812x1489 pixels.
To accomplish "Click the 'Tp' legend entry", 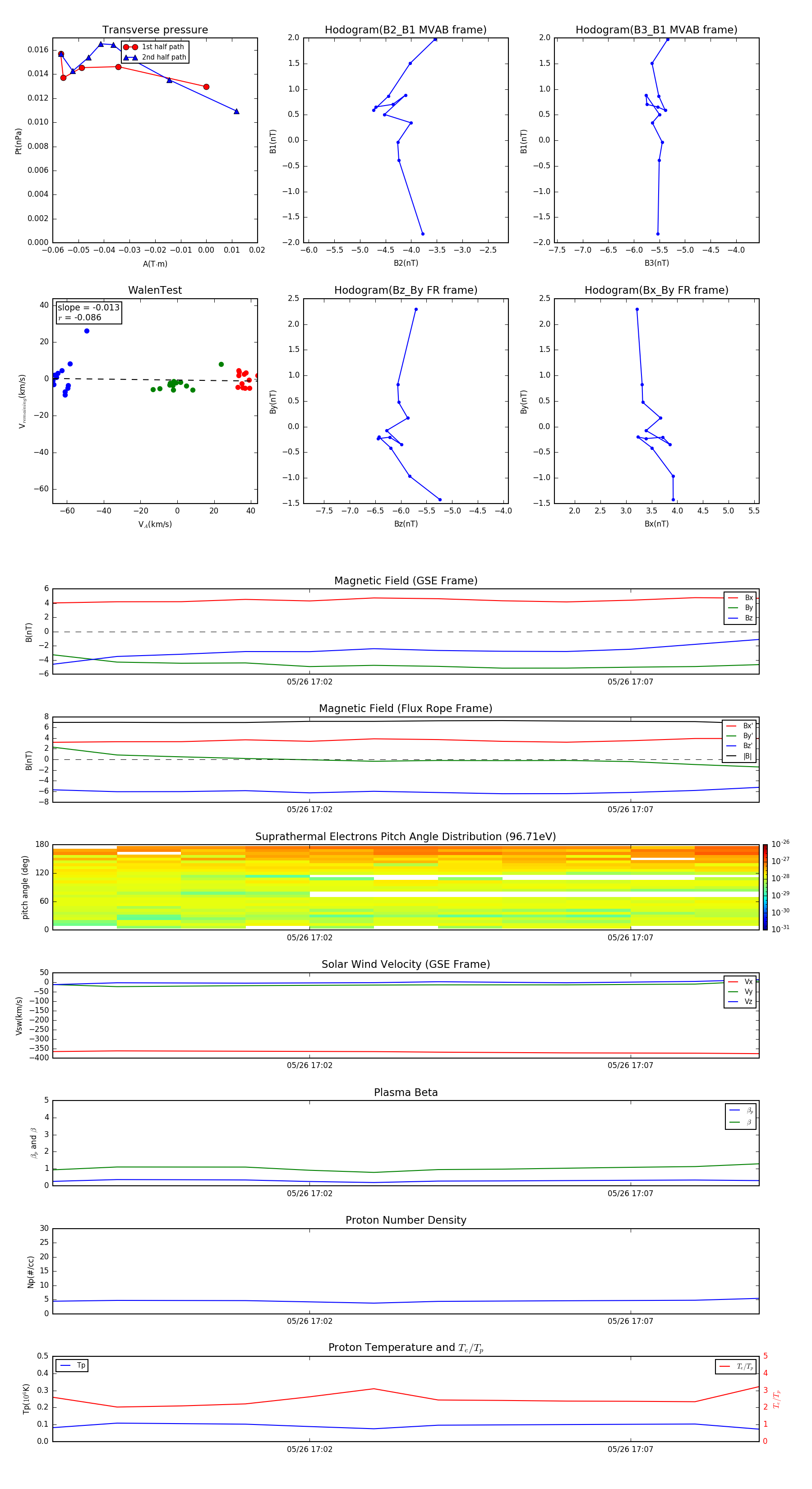I will pos(72,1365).
